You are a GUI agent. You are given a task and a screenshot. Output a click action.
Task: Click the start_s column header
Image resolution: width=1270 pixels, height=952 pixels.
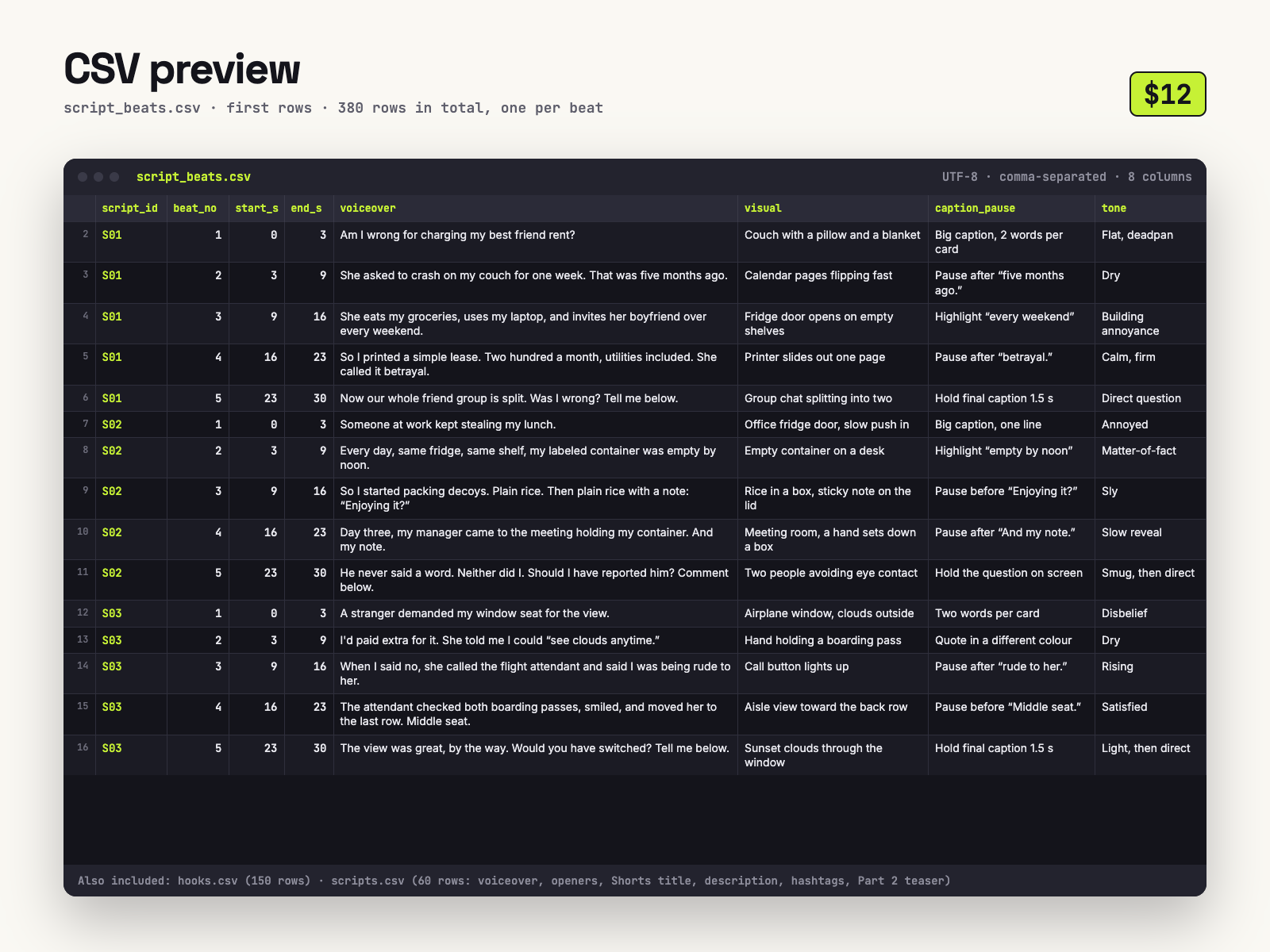[256, 208]
